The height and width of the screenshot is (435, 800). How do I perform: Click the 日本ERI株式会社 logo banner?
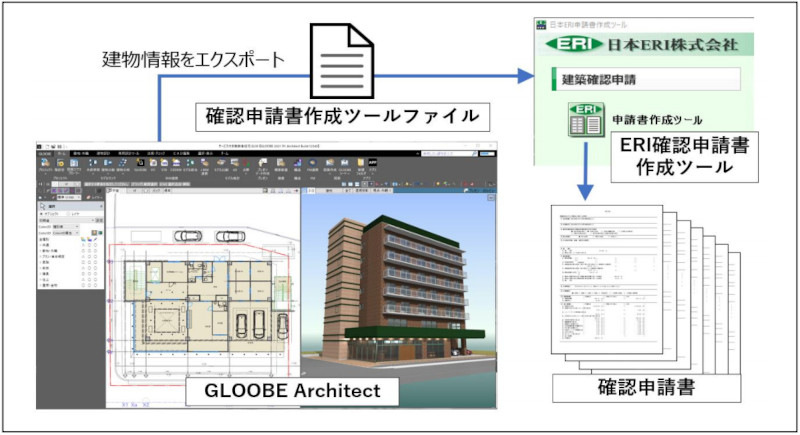(x=644, y=44)
